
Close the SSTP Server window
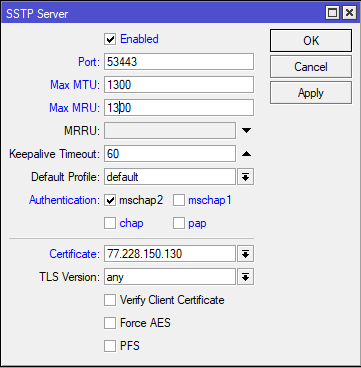[x=349, y=13]
